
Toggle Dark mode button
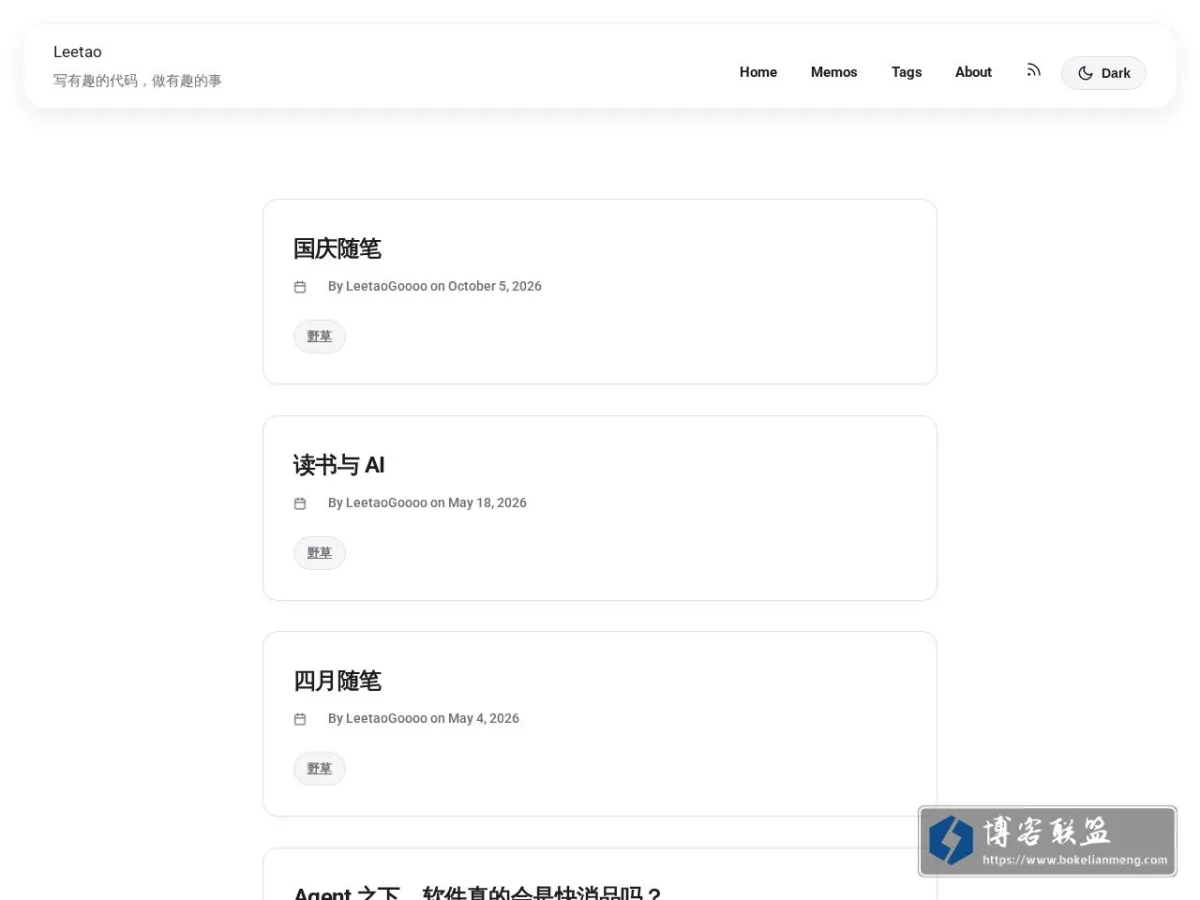click(1103, 73)
